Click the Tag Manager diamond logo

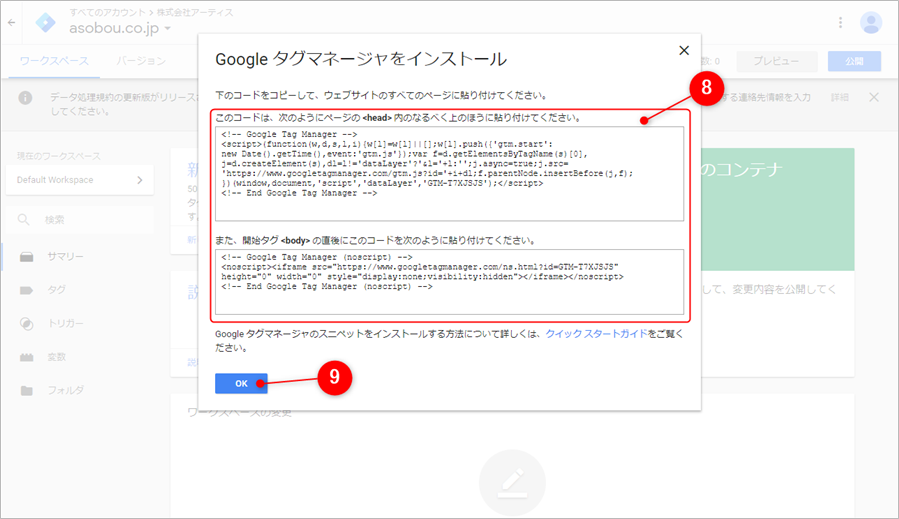(45, 23)
